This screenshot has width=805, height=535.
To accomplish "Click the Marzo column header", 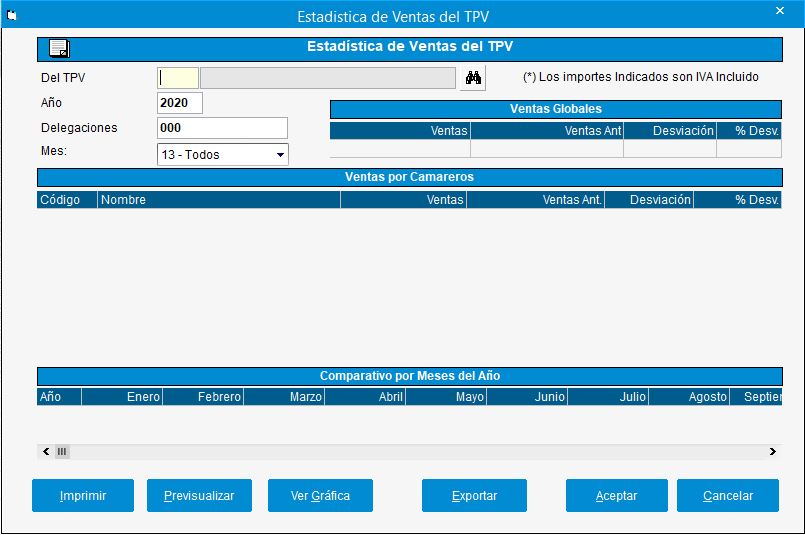I will pyautogui.click(x=284, y=396).
